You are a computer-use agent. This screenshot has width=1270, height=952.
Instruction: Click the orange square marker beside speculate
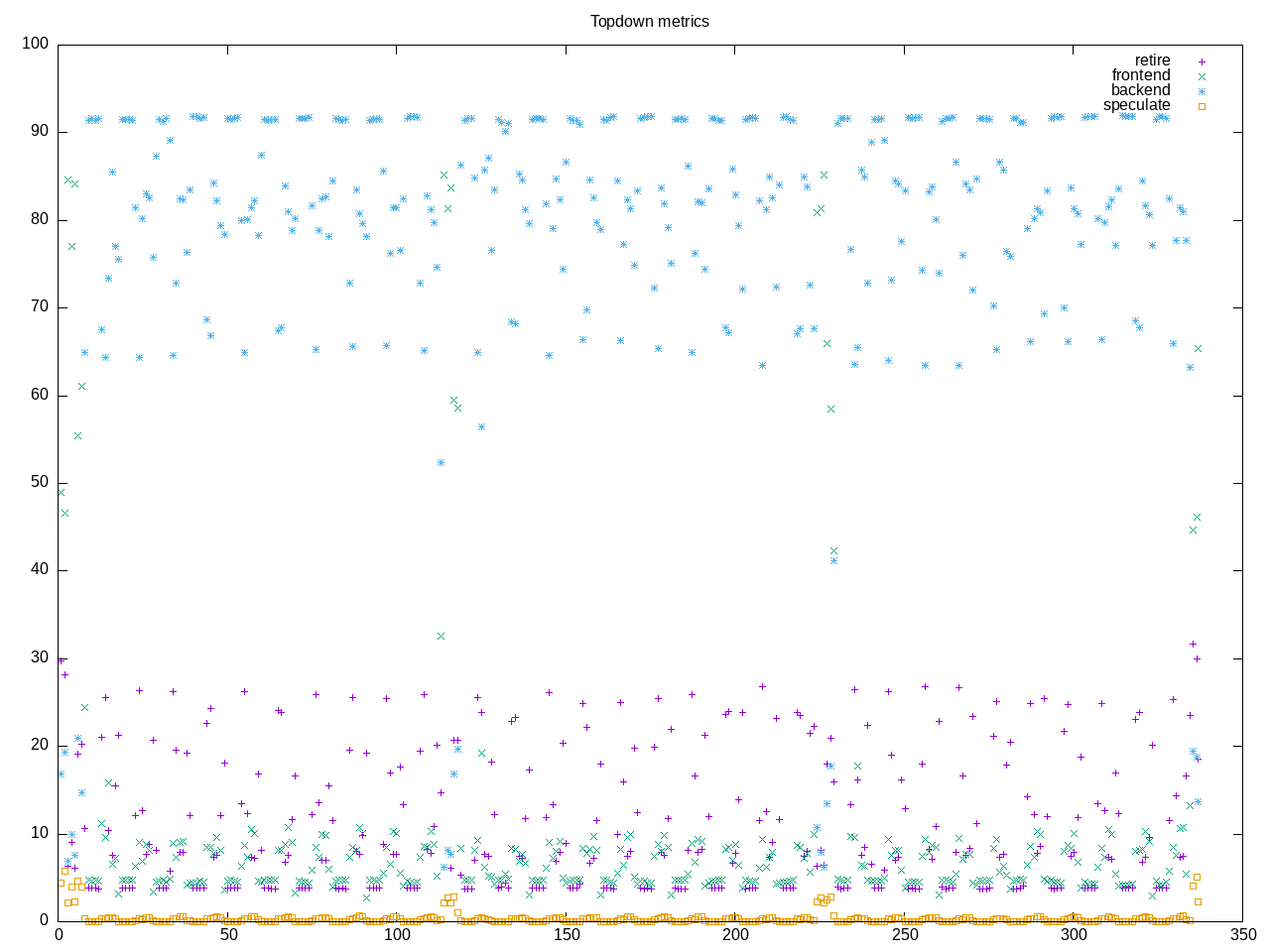click(x=1202, y=106)
